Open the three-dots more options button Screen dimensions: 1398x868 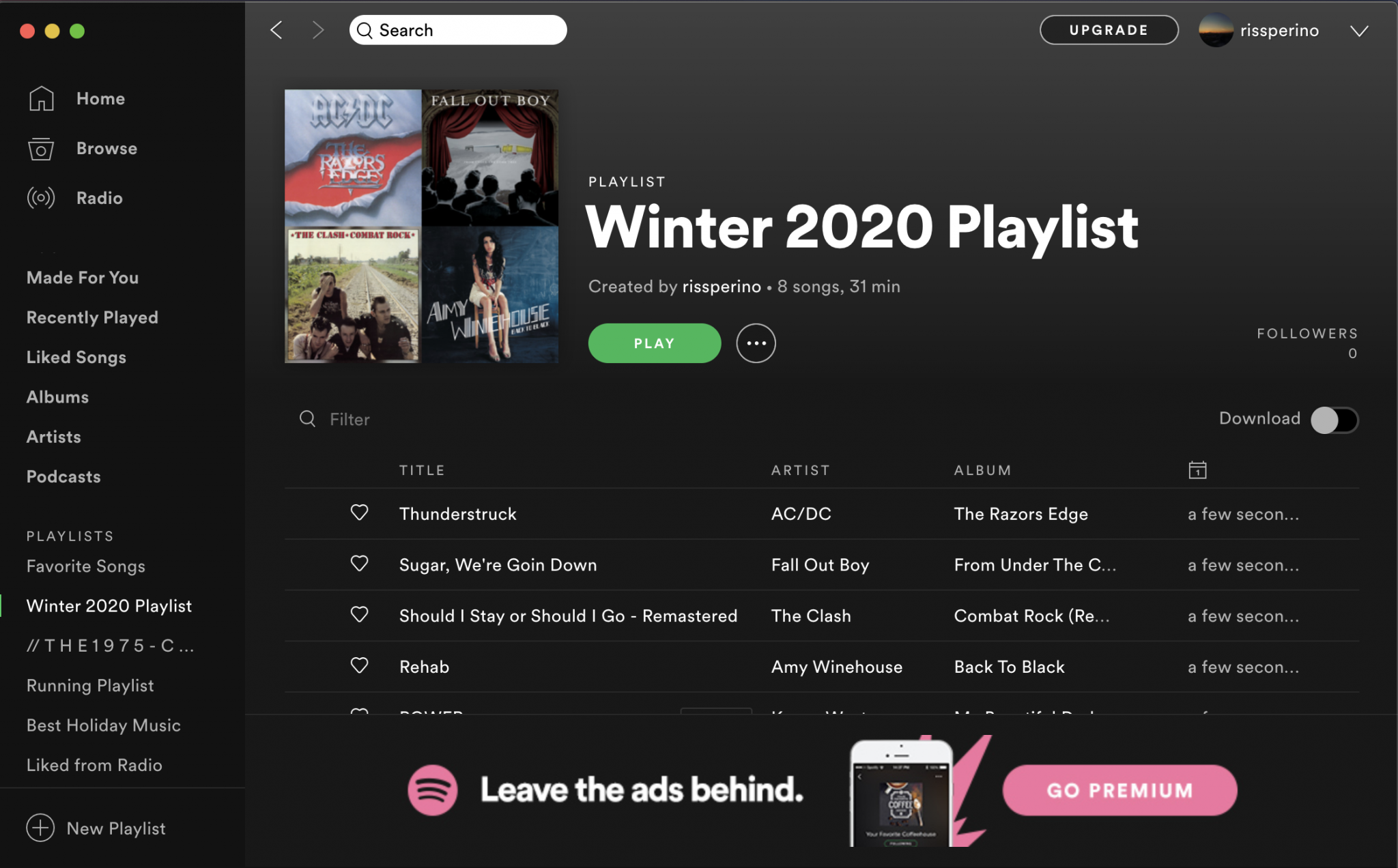pyautogui.click(x=756, y=343)
